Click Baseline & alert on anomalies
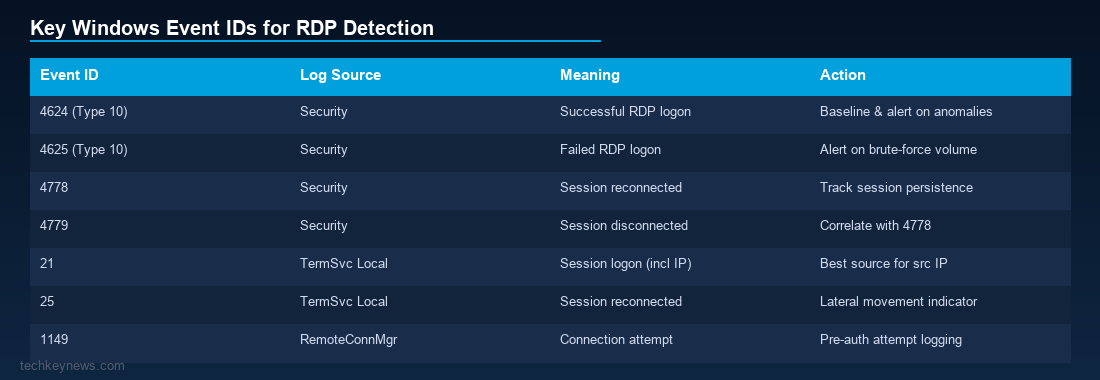Screen dimensions: 1100x380 (906, 111)
